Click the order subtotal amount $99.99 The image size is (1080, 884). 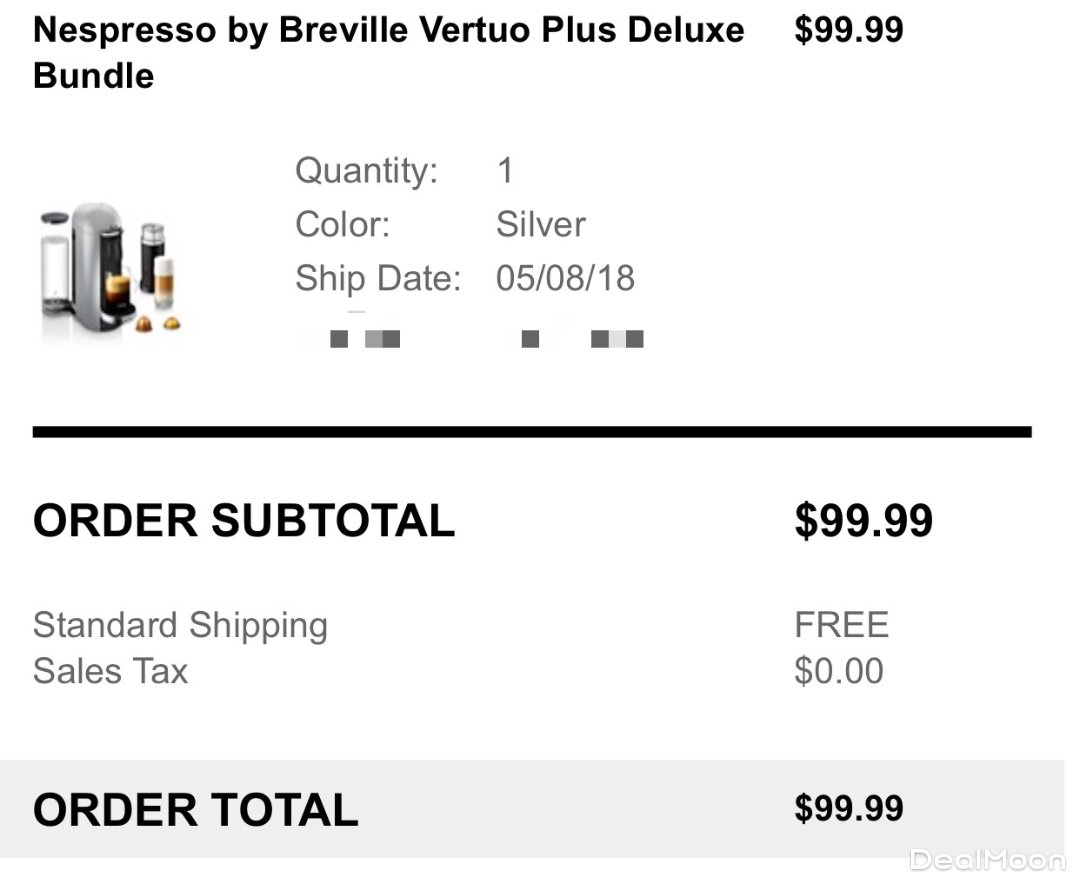tap(863, 521)
